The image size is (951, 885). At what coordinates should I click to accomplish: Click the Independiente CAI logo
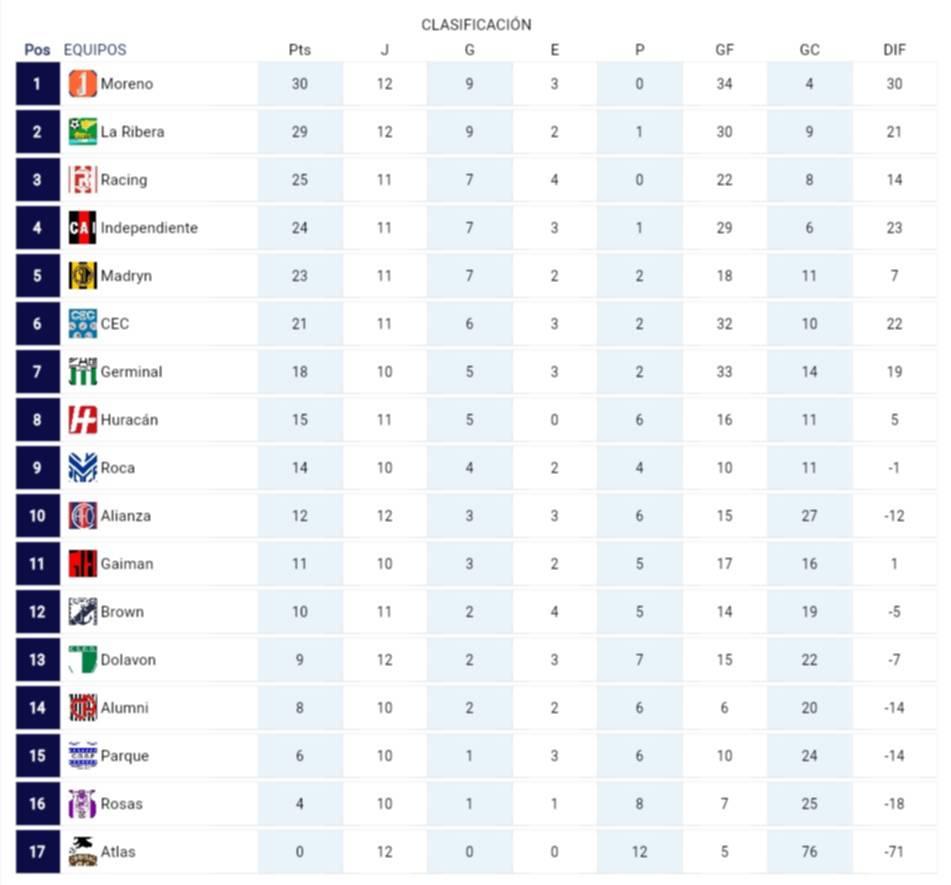click(x=82, y=228)
